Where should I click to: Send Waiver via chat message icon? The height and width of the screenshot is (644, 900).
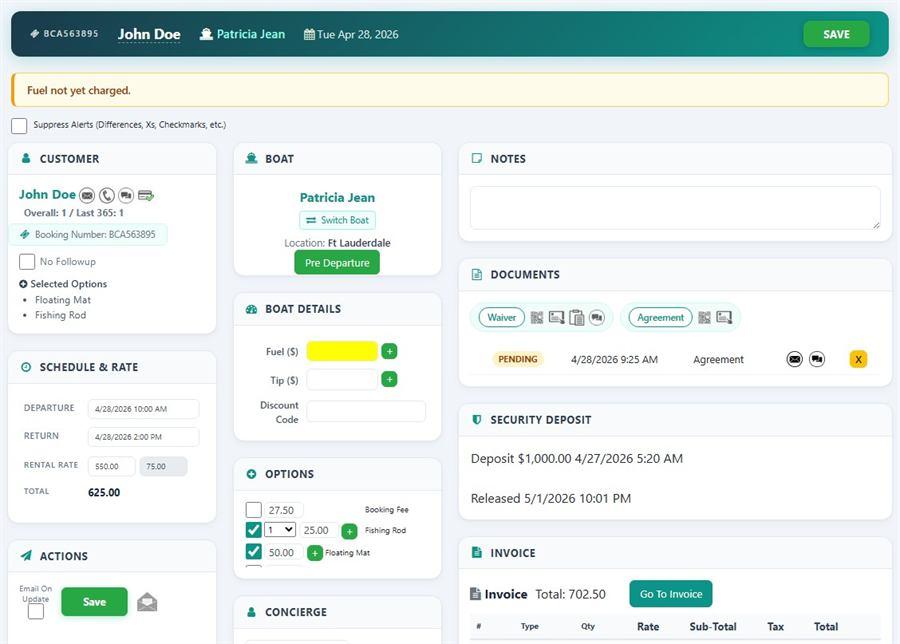(597, 317)
